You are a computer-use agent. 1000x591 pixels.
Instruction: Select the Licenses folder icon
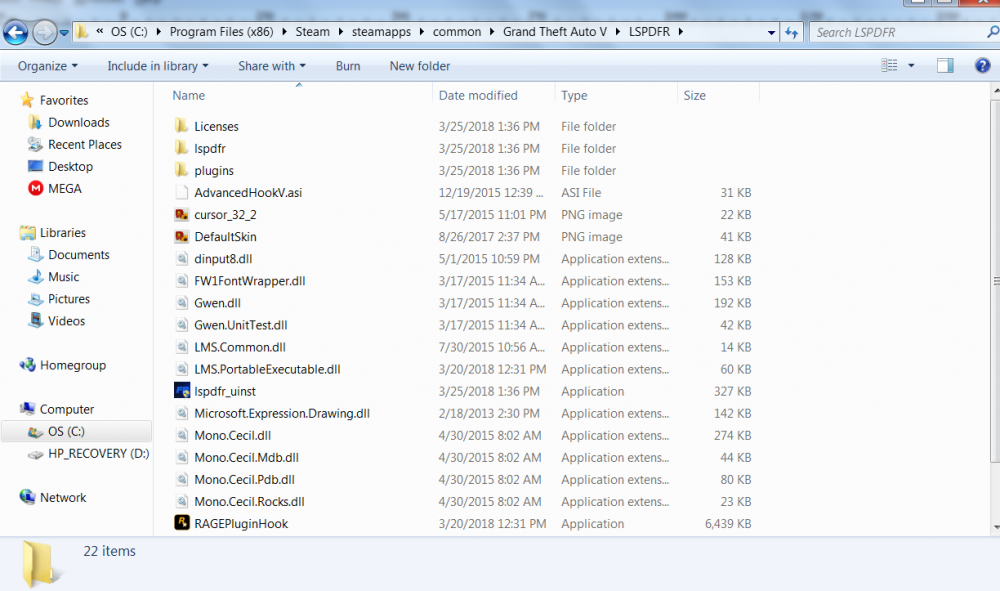pos(182,126)
